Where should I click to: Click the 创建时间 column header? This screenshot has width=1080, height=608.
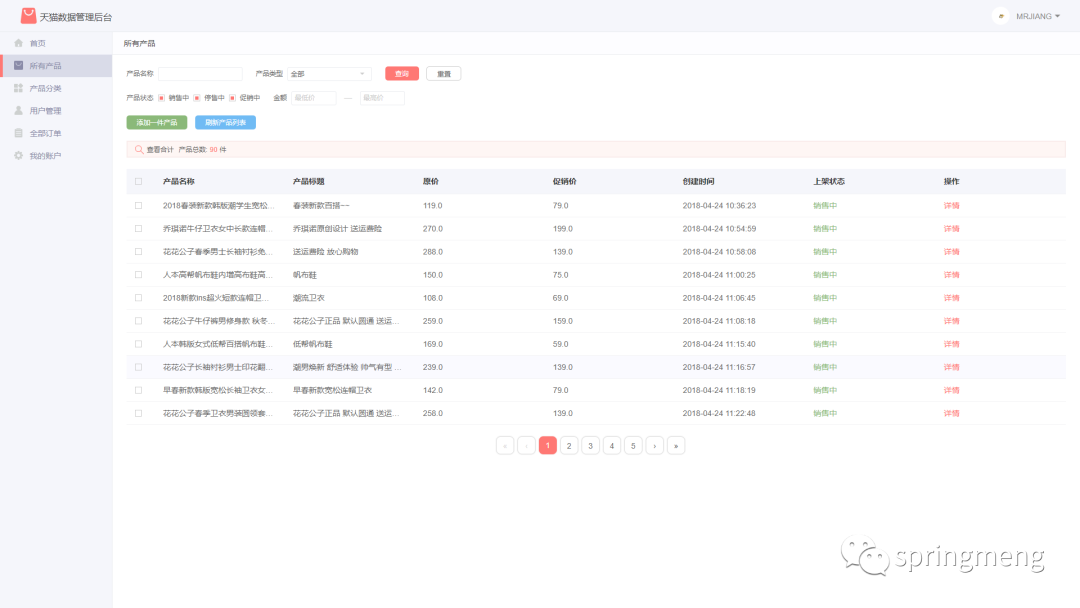(x=698, y=182)
